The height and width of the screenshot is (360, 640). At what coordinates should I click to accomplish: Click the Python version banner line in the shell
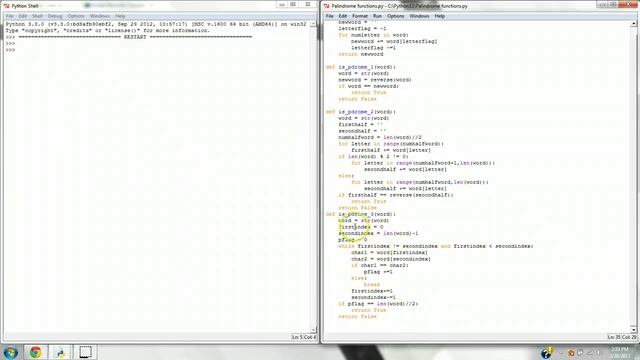tap(156, 24)
